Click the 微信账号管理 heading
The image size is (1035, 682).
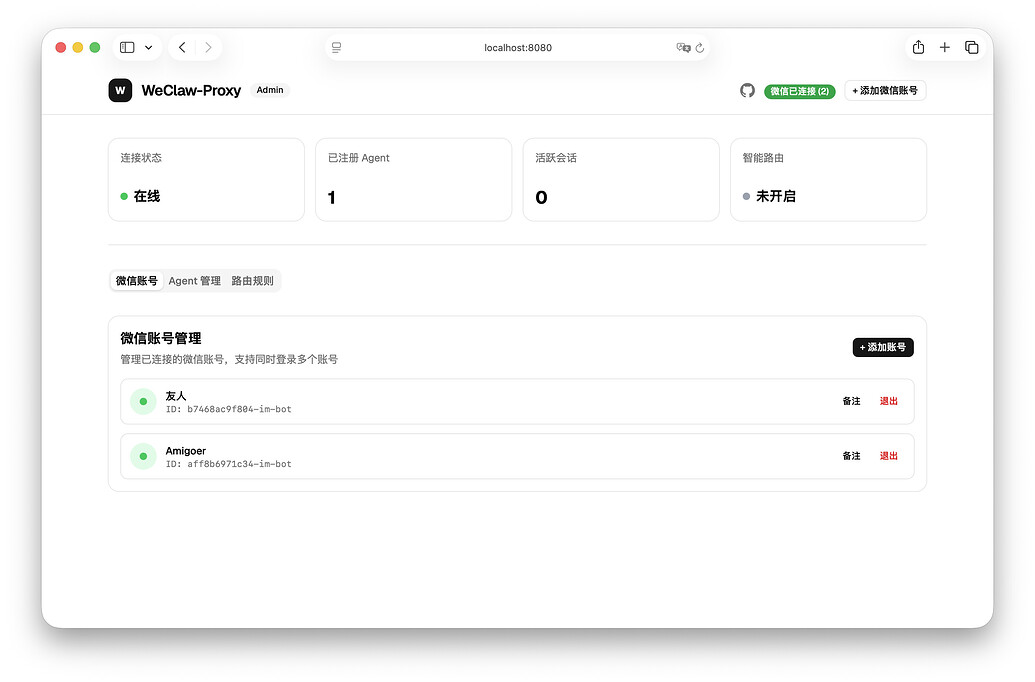(160, 339)
